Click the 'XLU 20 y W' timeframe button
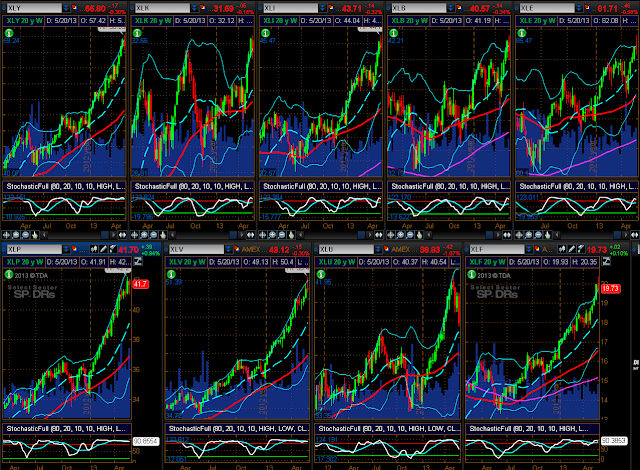The image size is (640, 470). tap(336, 262)
